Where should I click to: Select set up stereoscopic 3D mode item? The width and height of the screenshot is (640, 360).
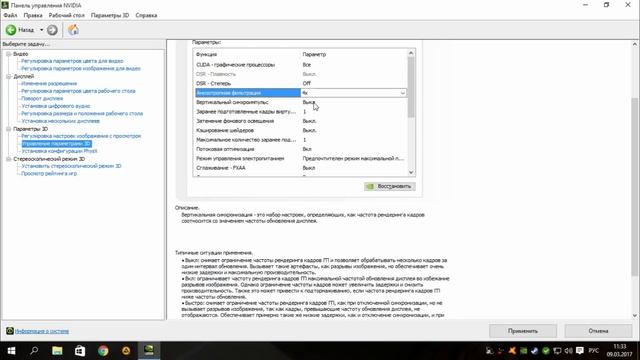(71, 166)
